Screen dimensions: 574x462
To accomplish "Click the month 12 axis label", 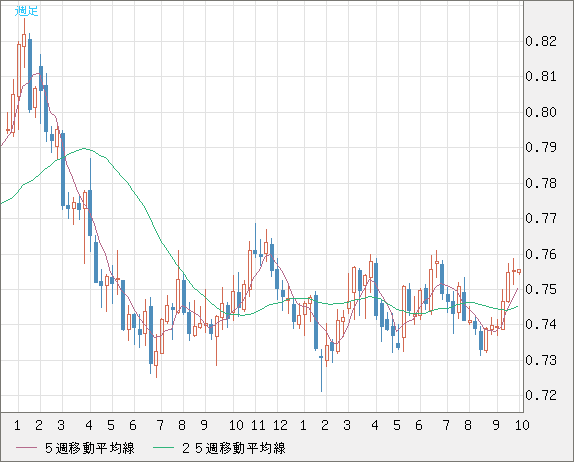I will point(280,425).
